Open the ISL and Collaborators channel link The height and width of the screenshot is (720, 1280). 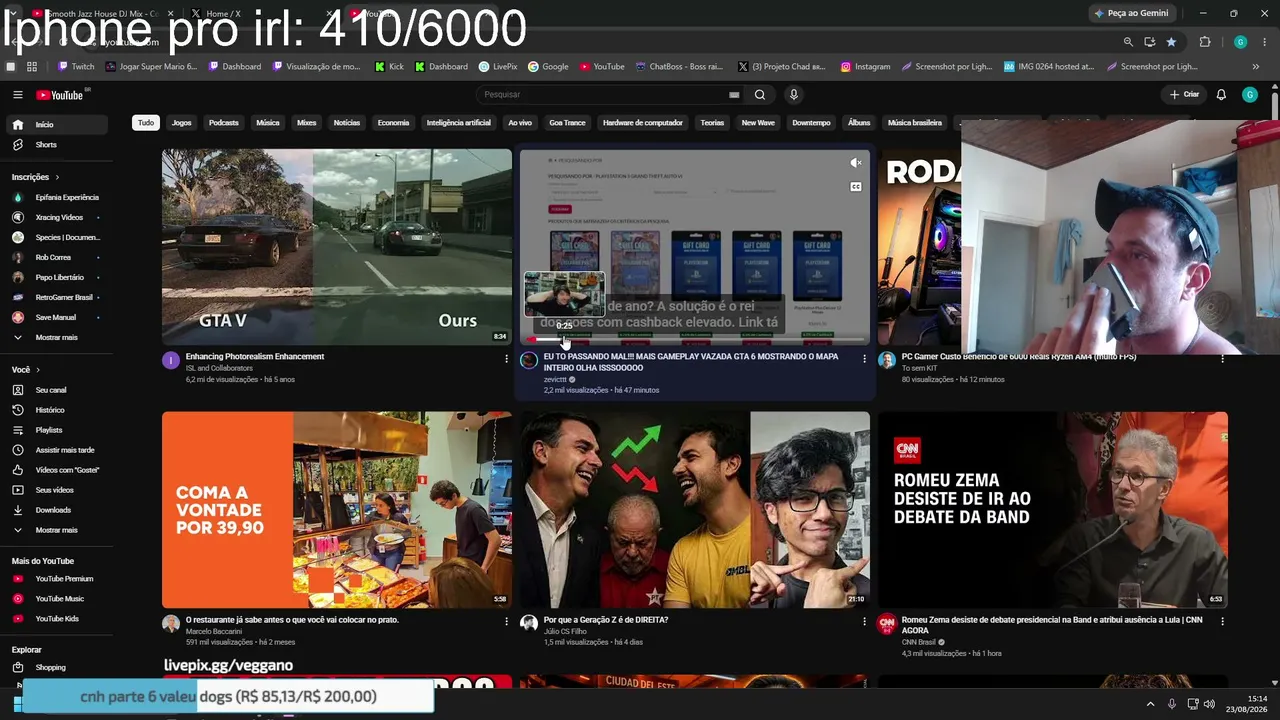coord(219,368)
